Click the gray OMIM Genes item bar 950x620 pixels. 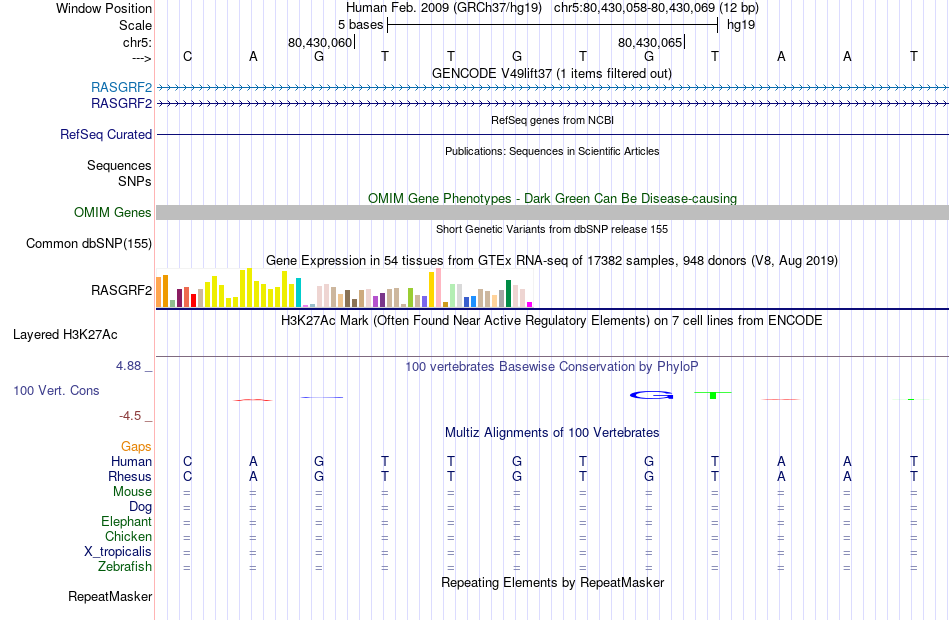[553, 212]
